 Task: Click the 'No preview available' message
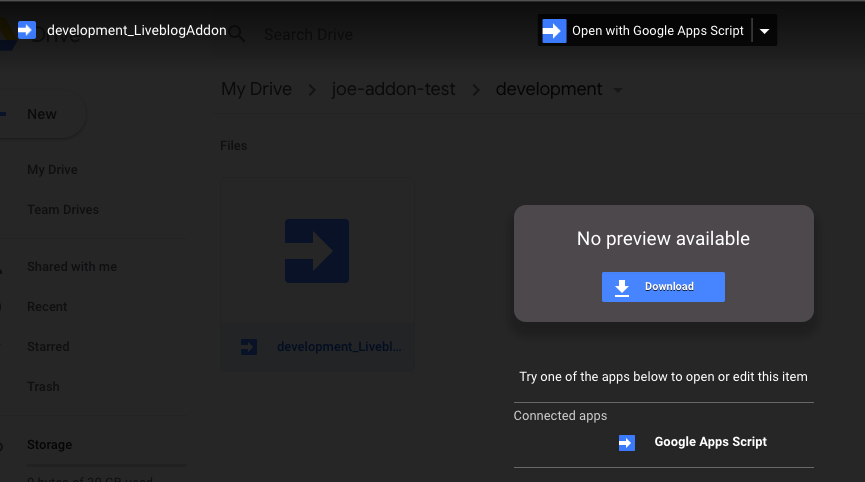coord(663,239)
